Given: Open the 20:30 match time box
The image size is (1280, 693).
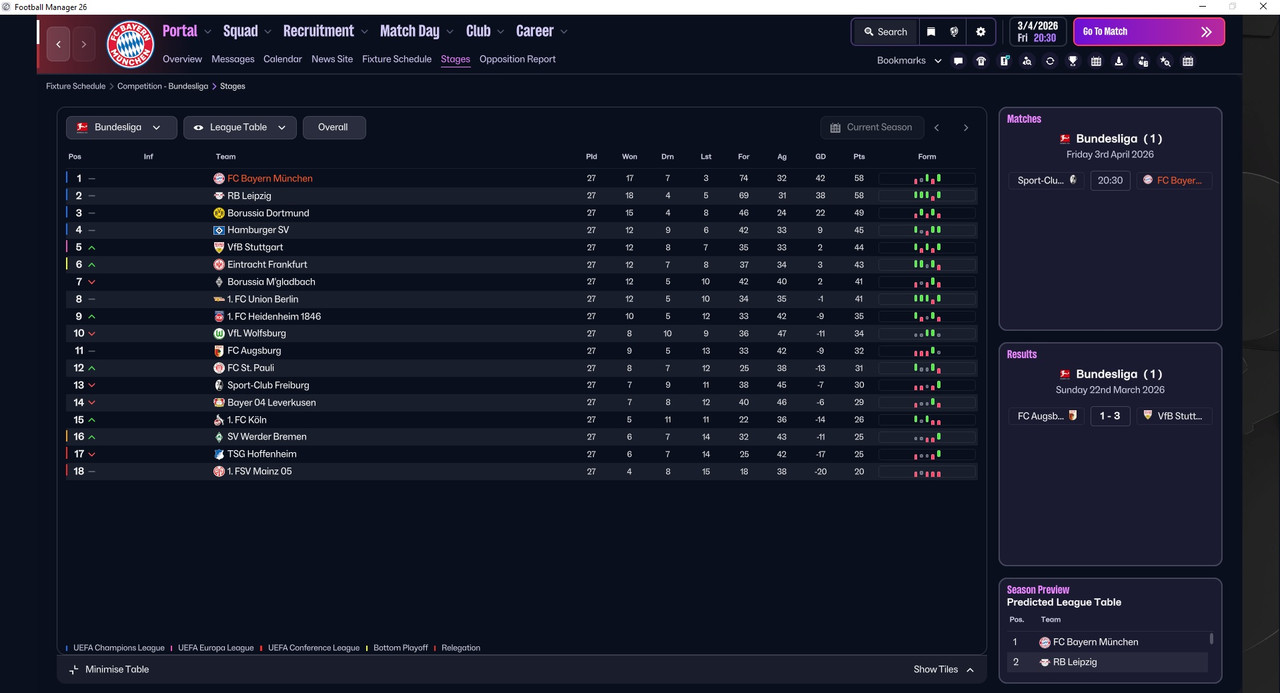Looking at the screenshot, I should pos(1110,181).
